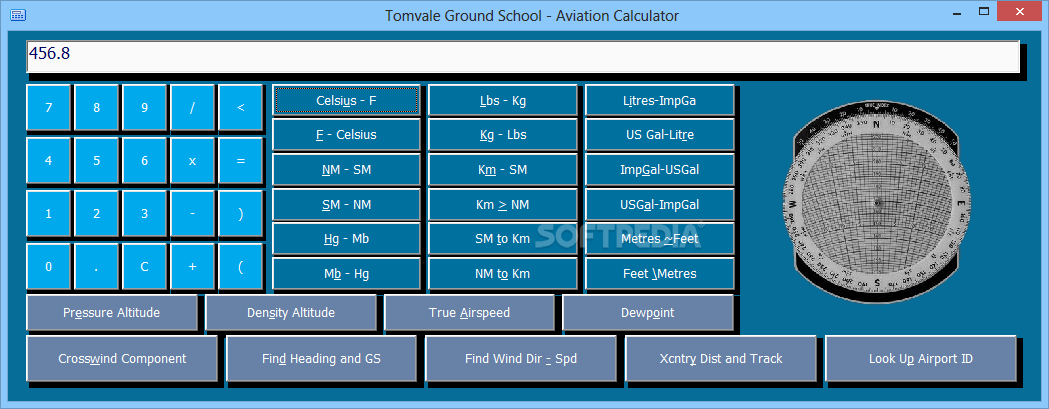
Task: Click the opening parenthesis key
Action: [x=240, y=266]
